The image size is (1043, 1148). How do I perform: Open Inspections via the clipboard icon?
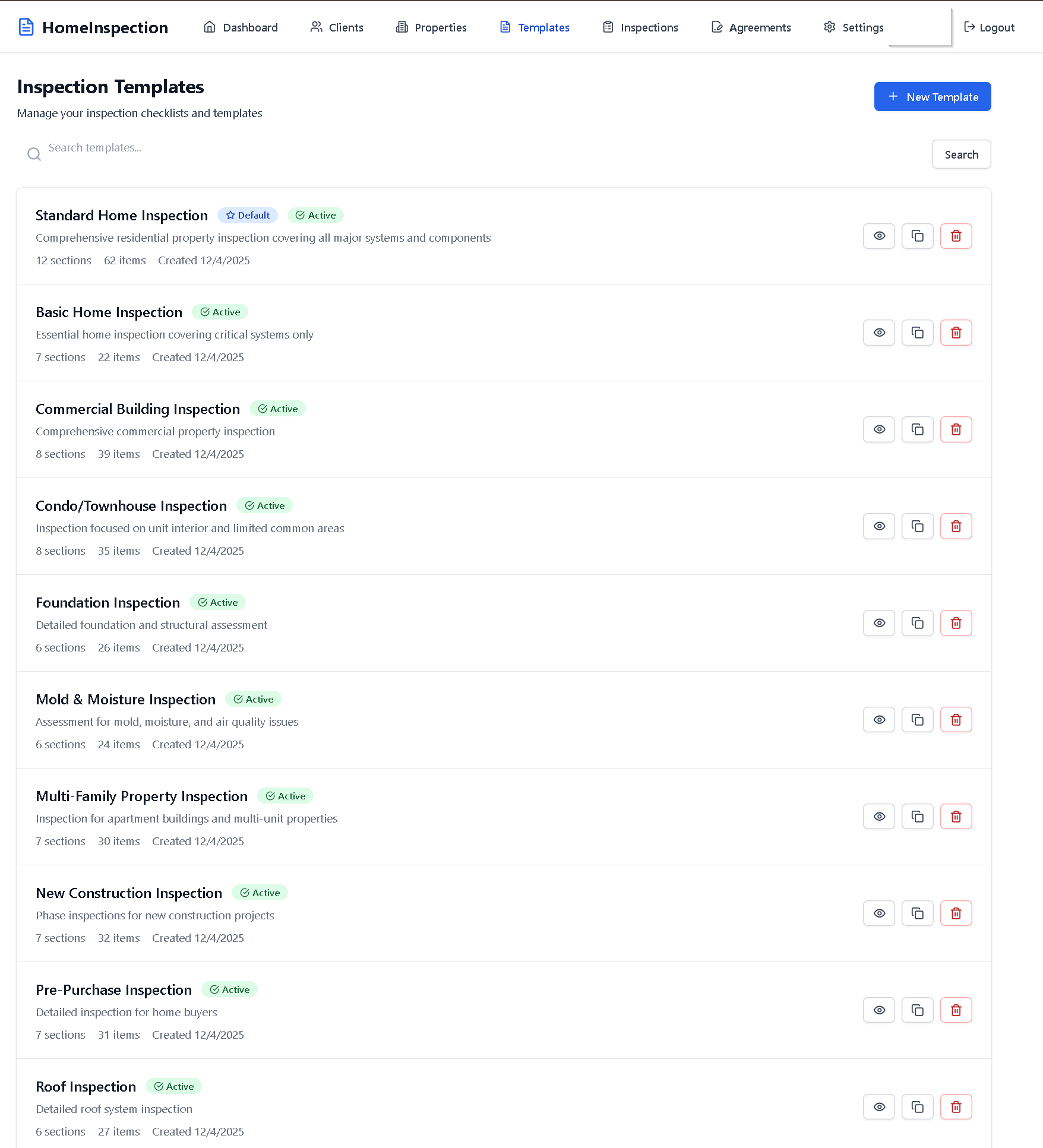[x=608, y=27]
